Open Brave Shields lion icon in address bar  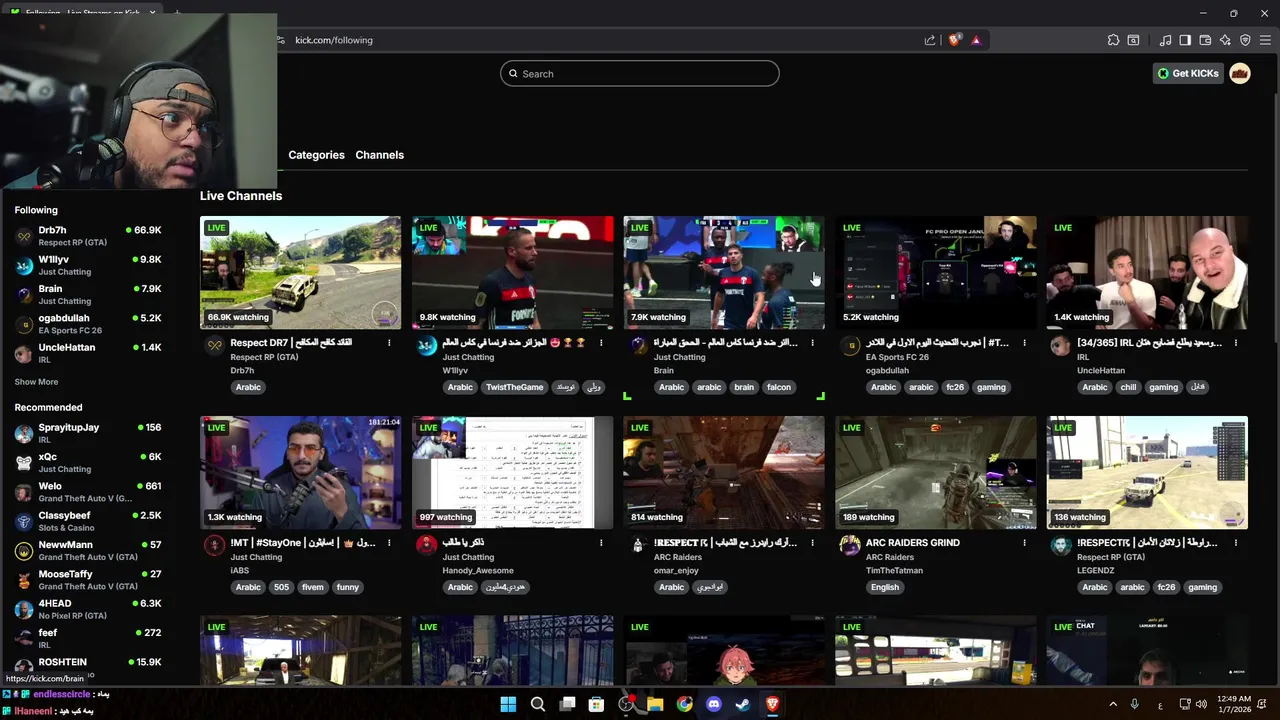click(x=954, y=40)
